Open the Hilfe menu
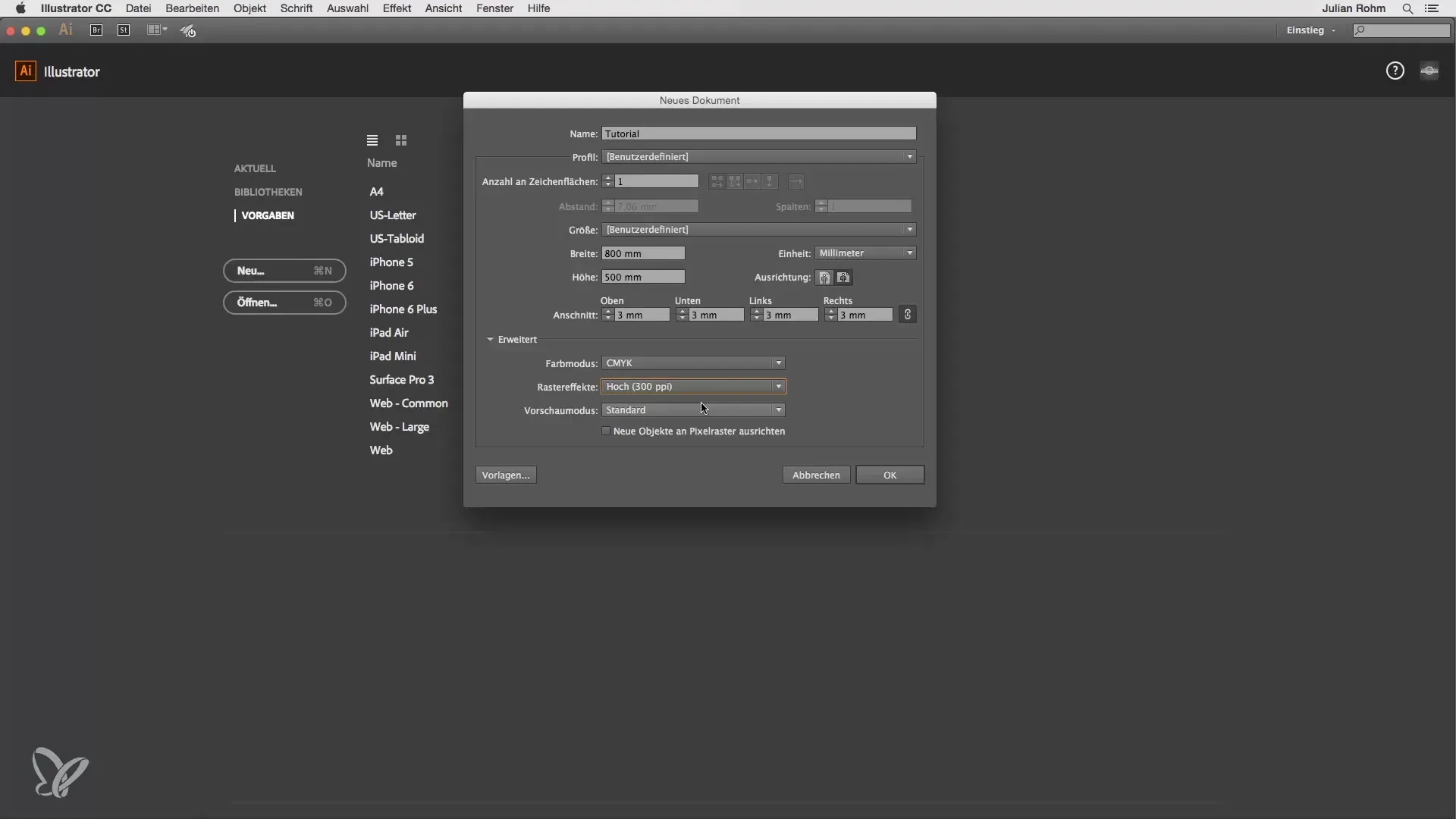The width and height of the screenshot is (1456, 819). coord(538,8)
